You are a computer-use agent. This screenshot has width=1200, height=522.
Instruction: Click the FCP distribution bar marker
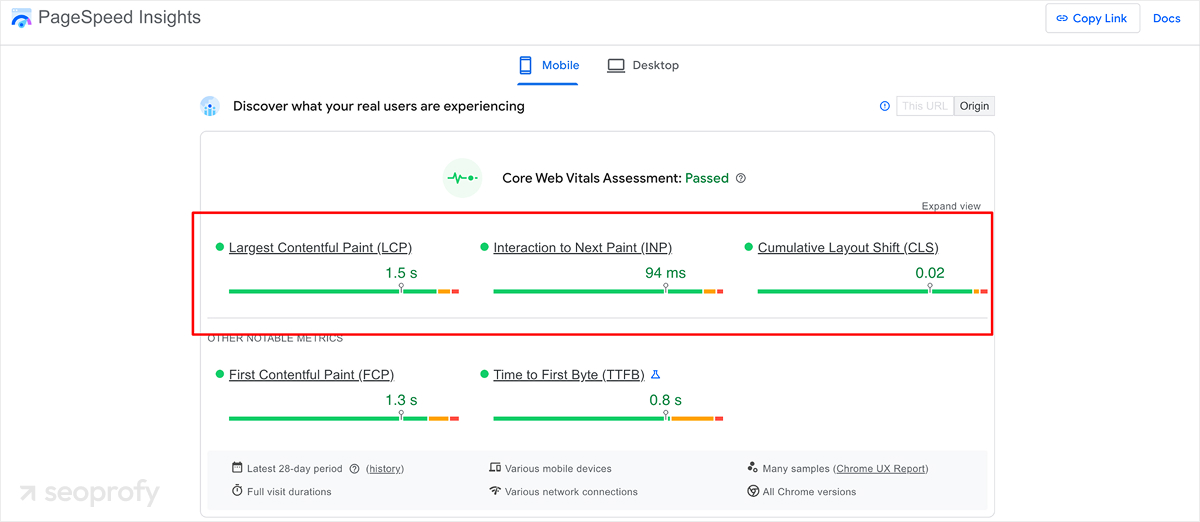pyautogui.click(x=402, y=415)
